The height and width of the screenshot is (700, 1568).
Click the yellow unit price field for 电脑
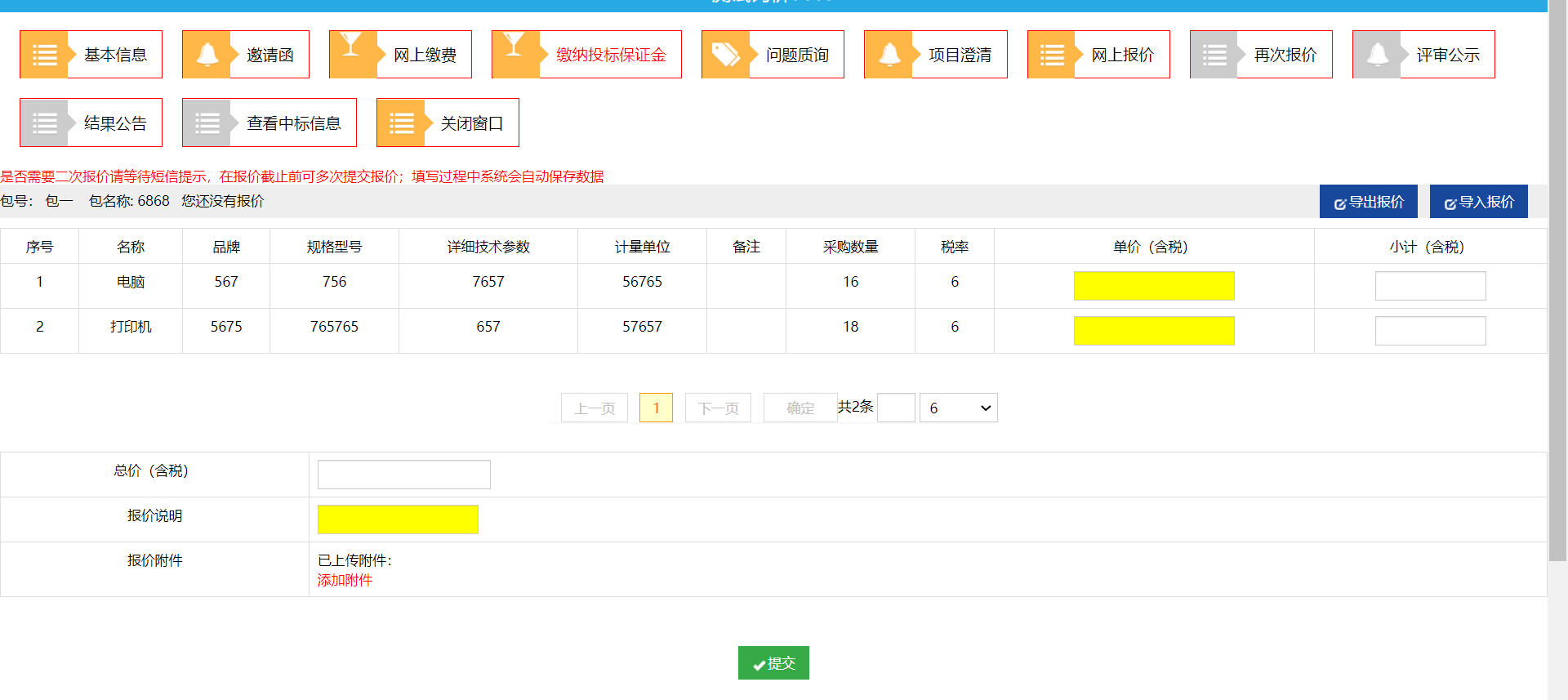point(1153,286)
